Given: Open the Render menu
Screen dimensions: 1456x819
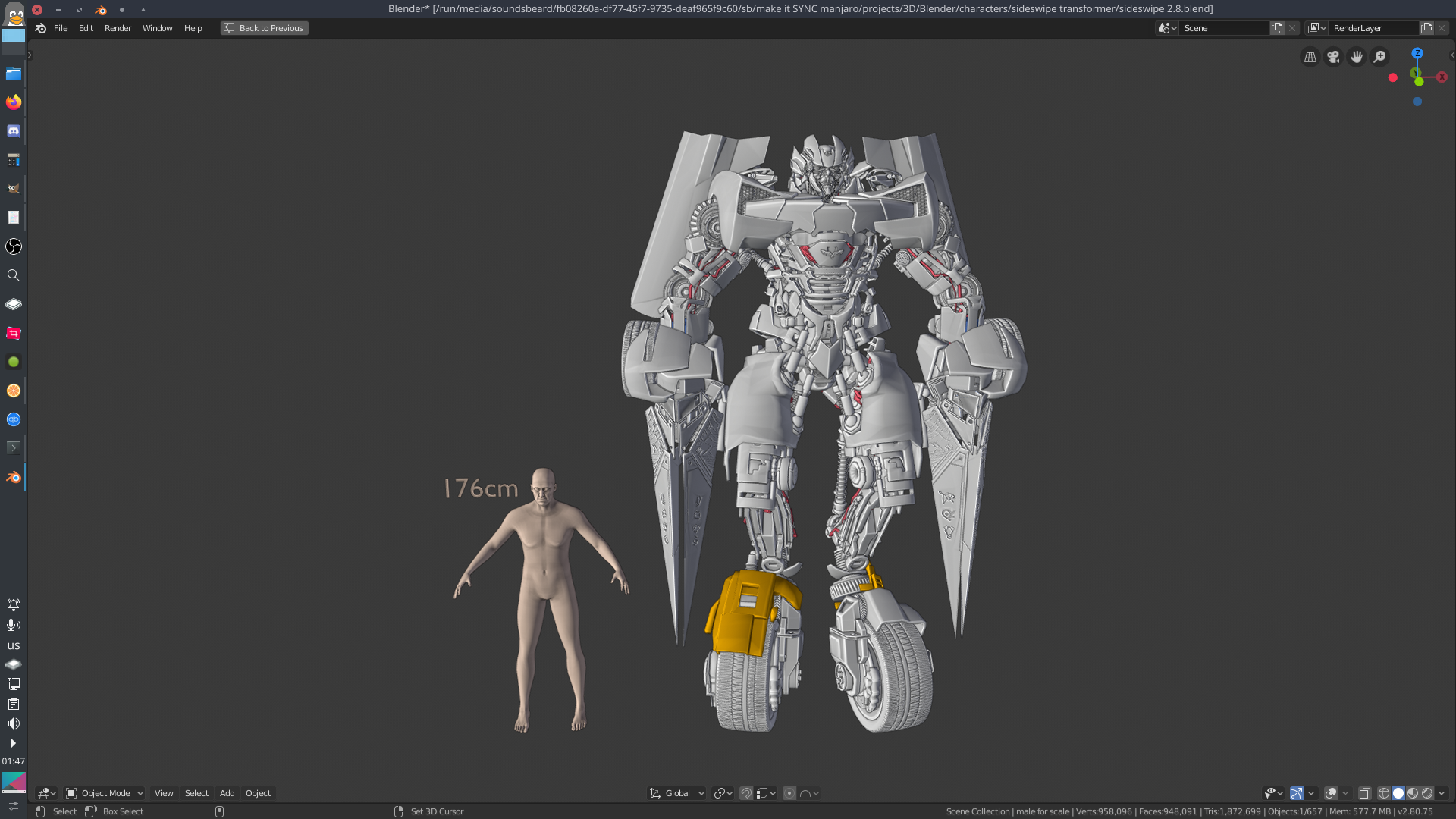Looking at the screenshot, I should [x=118, y=28].
